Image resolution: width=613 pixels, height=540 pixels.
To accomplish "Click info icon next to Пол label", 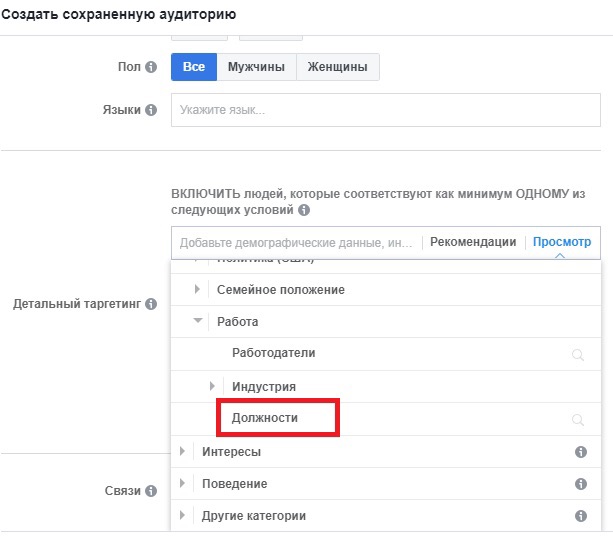I will [x=151, y=67].
